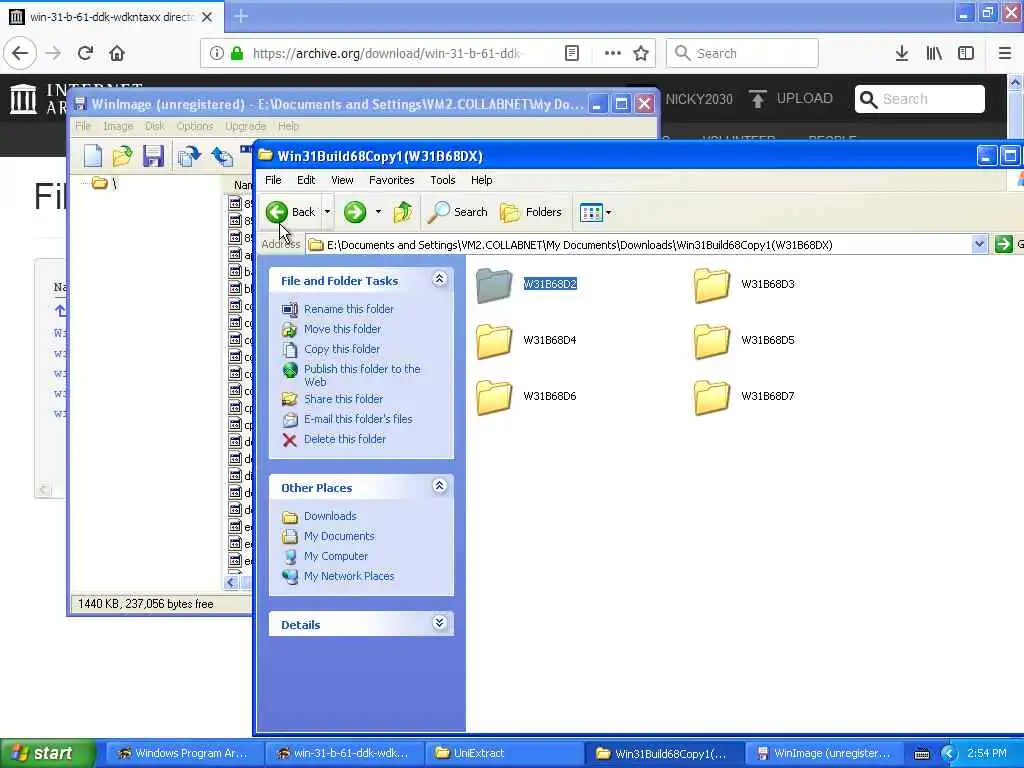The height and width of the screenshot is (768, 1024).
Task: Go up one folder level icon
Action: 403,212
